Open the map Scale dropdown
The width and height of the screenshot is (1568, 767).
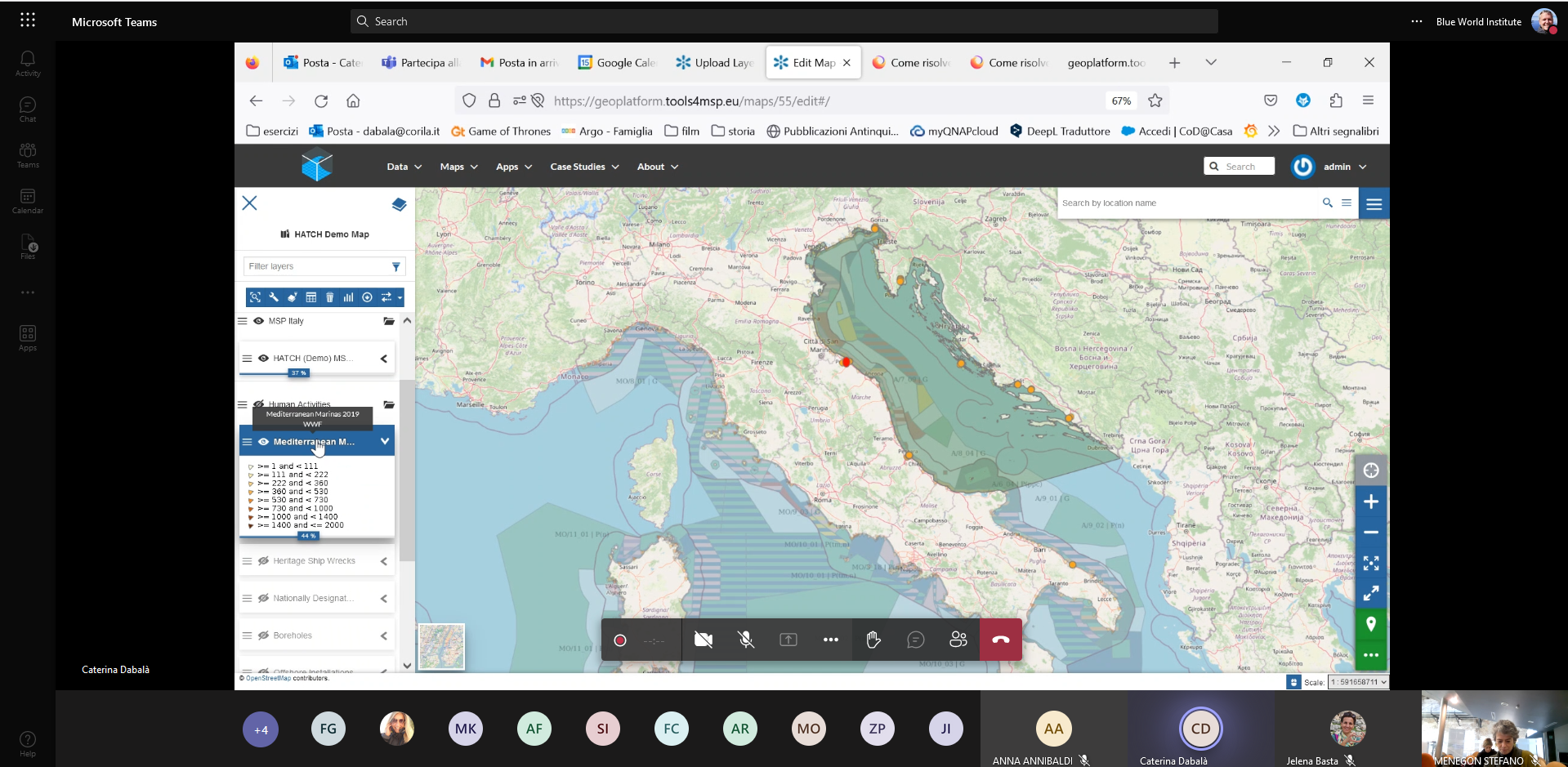tap(1357, 682)
